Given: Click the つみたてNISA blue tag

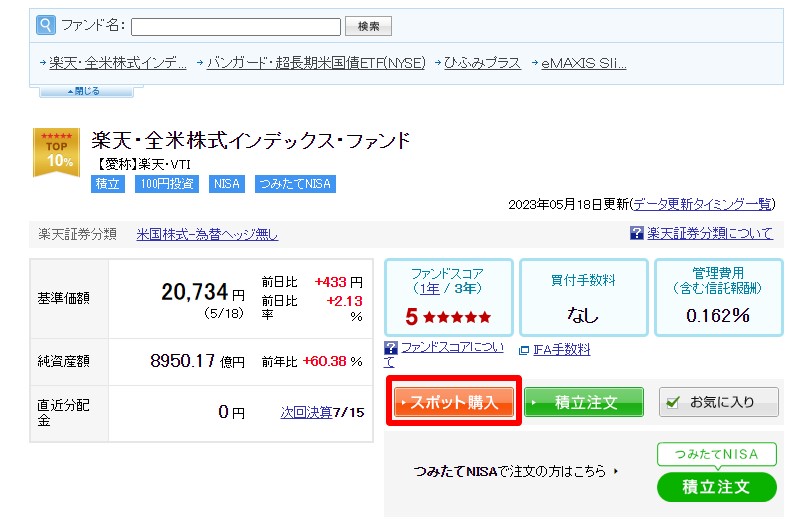Looking at the screenshot, I should coord(295,184).
